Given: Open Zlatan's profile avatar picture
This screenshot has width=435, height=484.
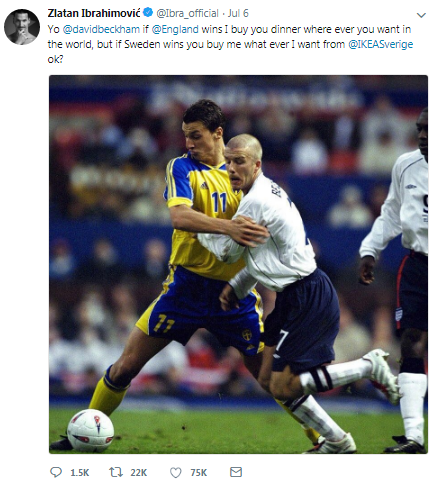Looking at the screenshot, I should (22, 27).
